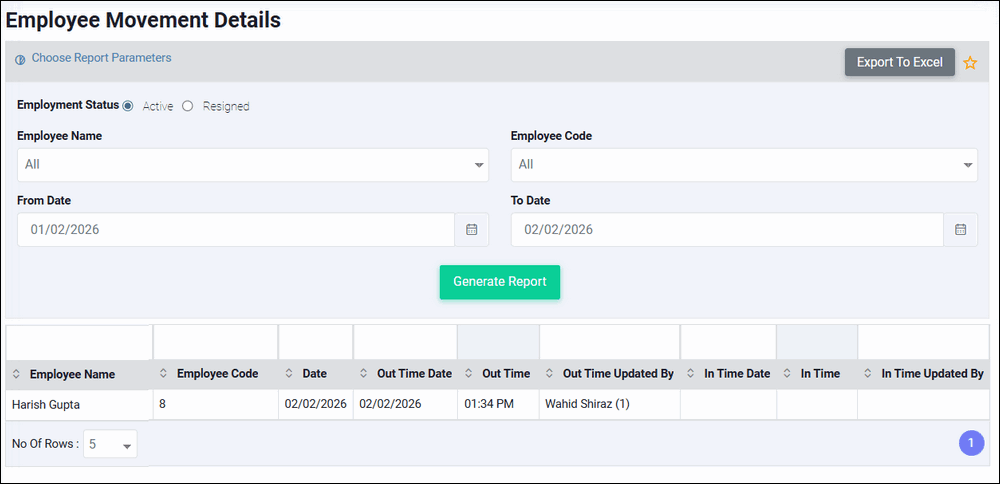Click the To Date input field
The image size is (1000, 484).
pos(727,230)
